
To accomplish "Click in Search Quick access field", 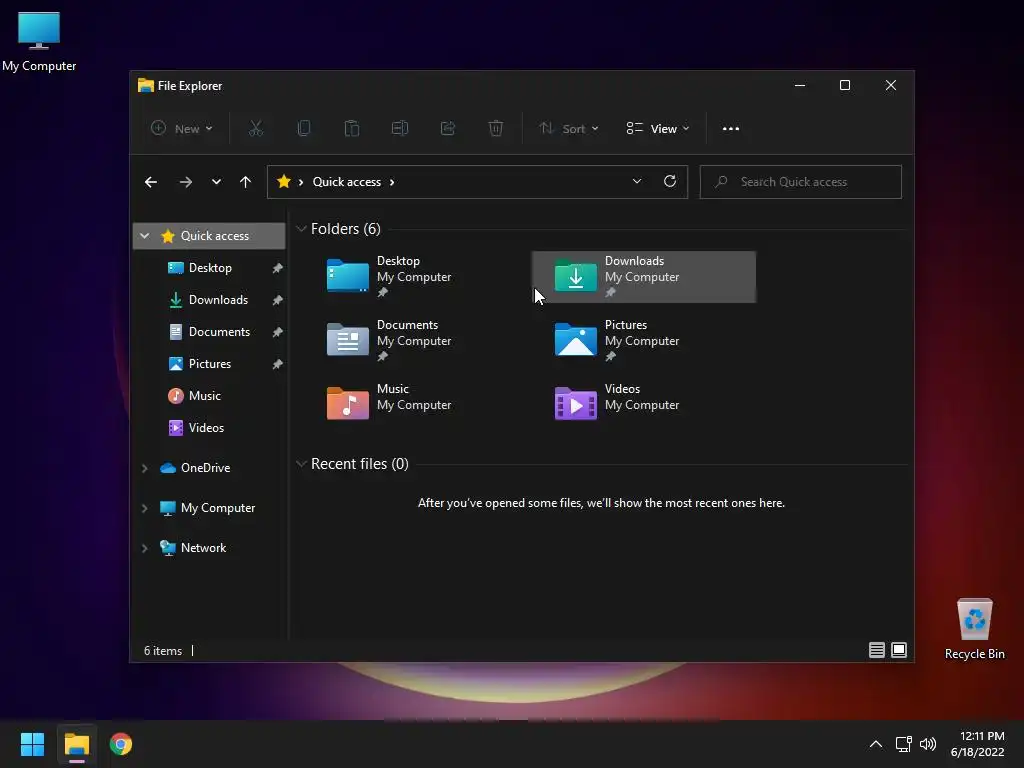I will 801,182.
